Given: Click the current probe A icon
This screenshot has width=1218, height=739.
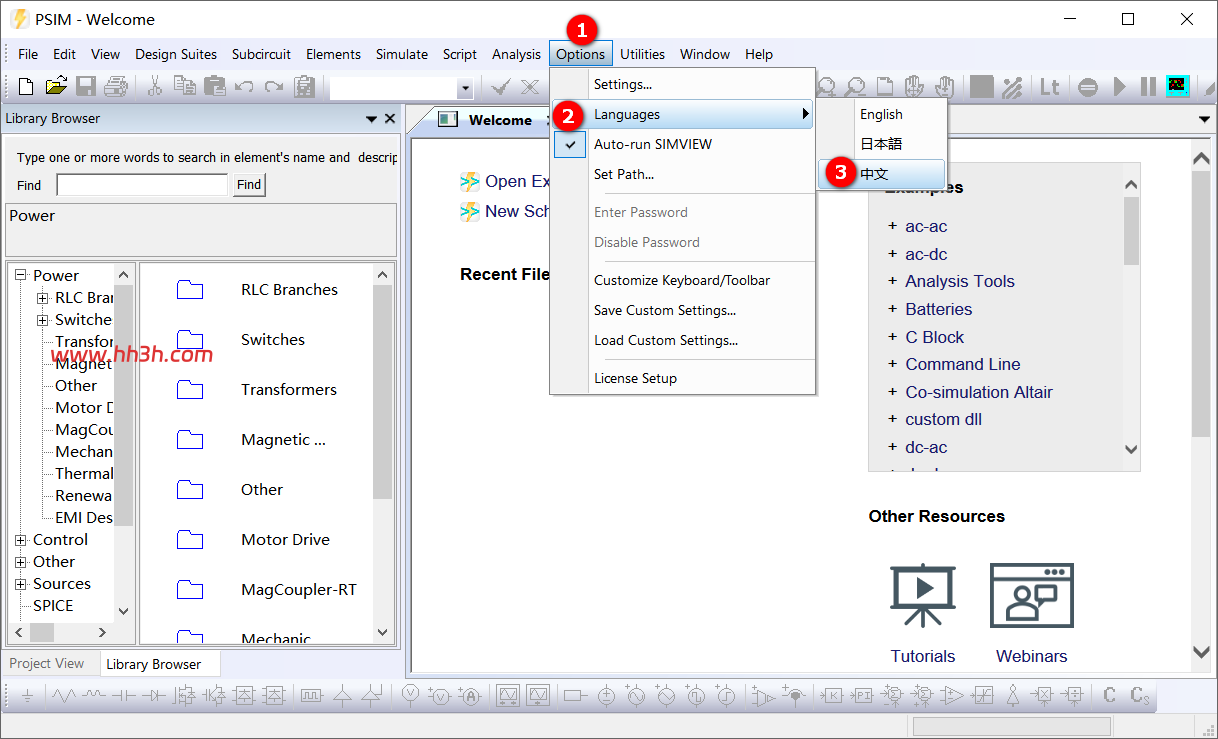Looking at the screenshot, I should pyautogui.click(x=469, y=696).
